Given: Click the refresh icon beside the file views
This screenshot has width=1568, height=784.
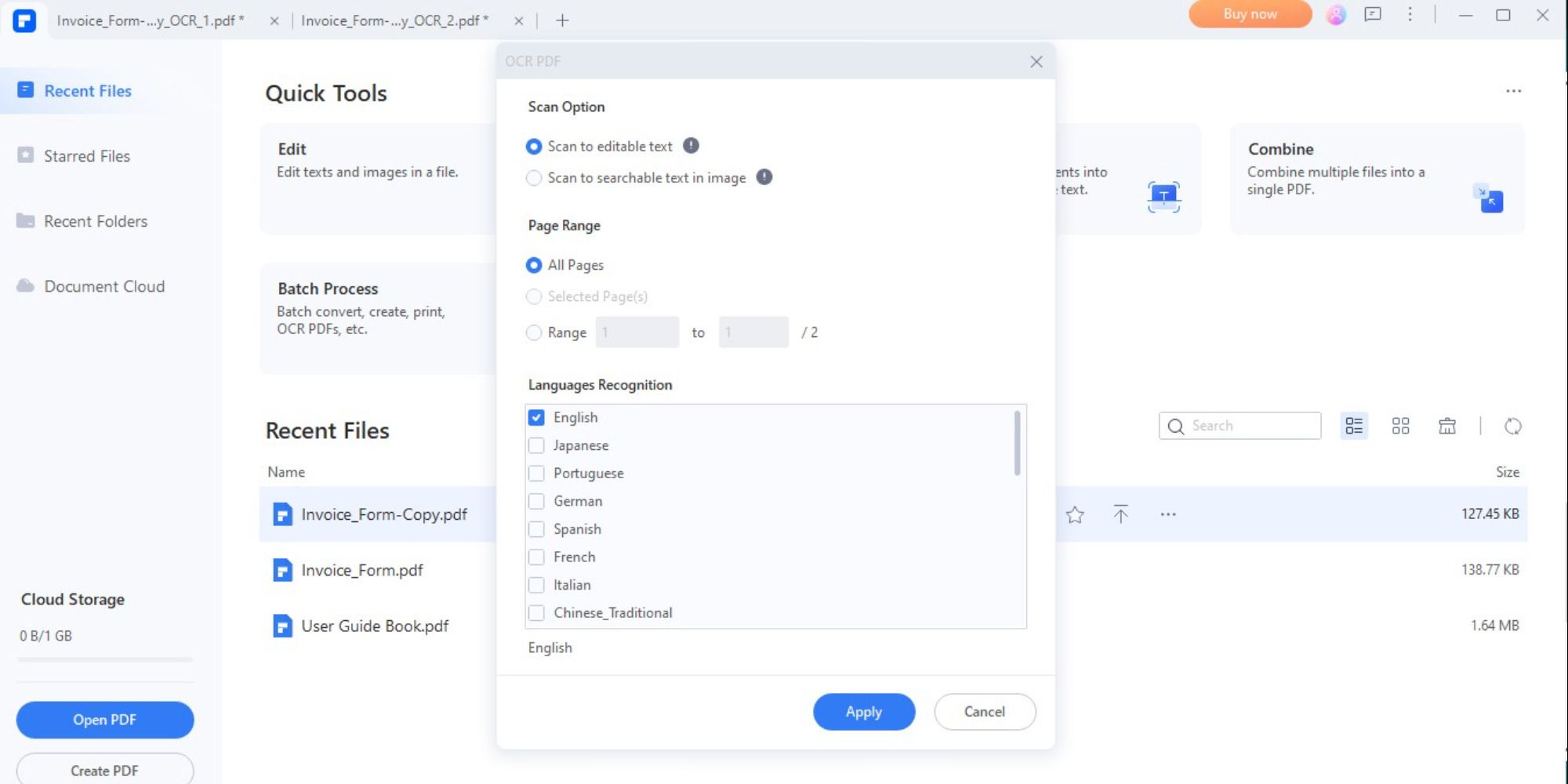Looking at the screenshot, I should (1513, 426).
